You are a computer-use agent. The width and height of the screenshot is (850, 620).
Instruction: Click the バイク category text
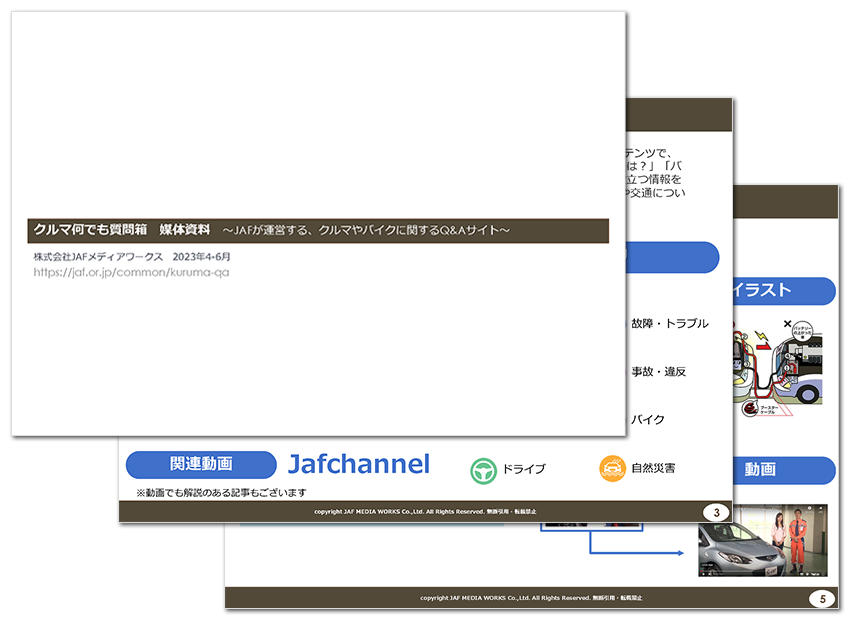click(x=648, y=419)
